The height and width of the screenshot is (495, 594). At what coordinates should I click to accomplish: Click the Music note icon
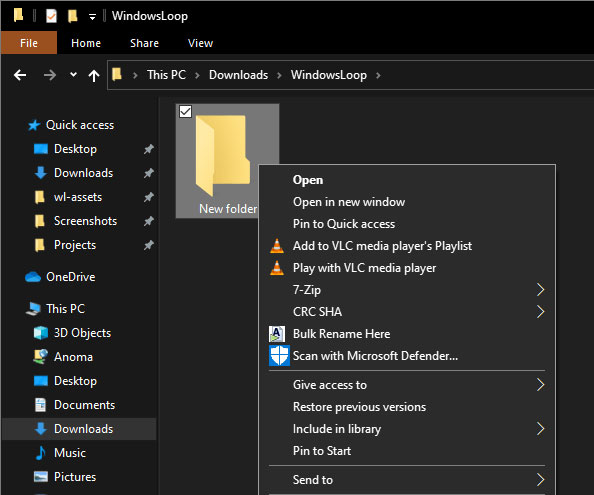pyautogui.click(x=40, y=453)
